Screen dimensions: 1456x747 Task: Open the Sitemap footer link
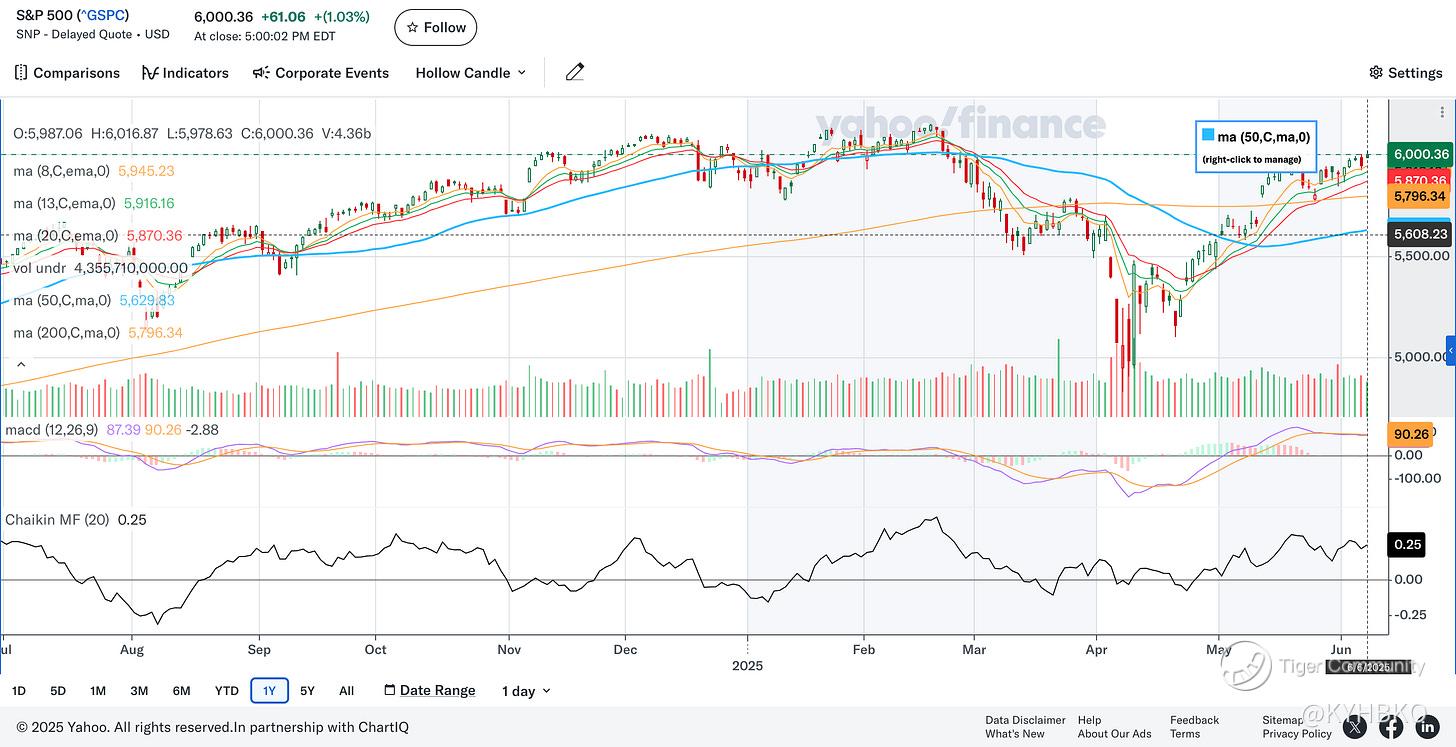(1283, 720)
